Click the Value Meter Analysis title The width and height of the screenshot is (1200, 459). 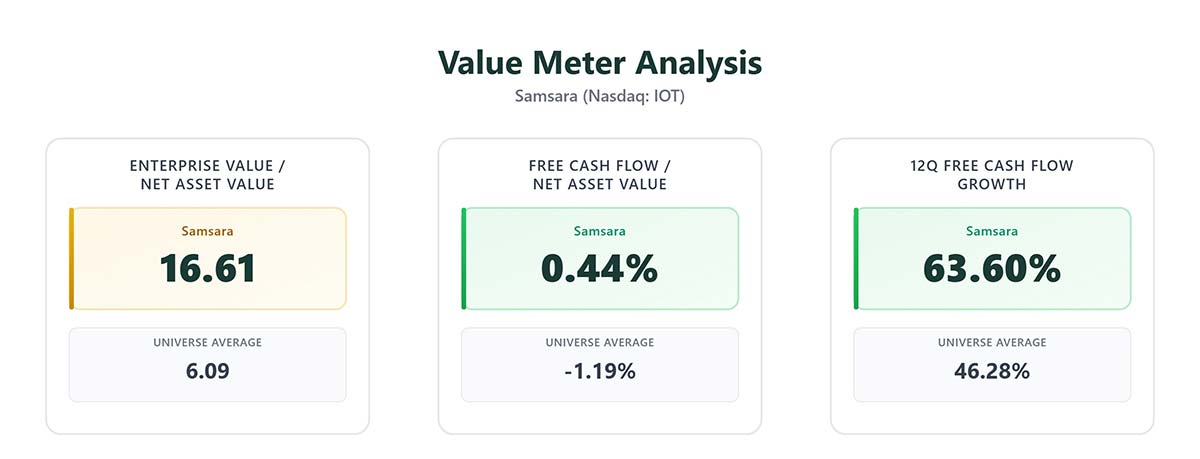(600, 63)
